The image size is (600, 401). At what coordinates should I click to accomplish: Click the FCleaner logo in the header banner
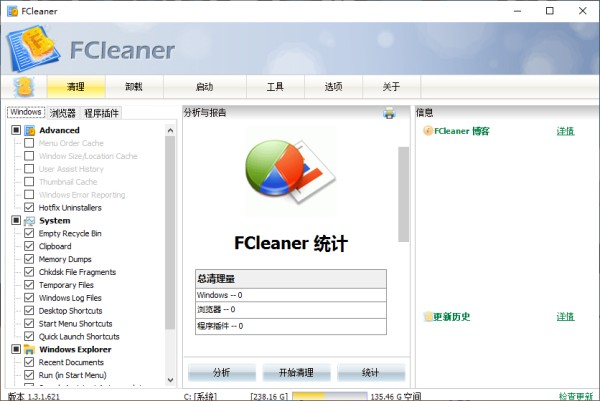(34, 48)
